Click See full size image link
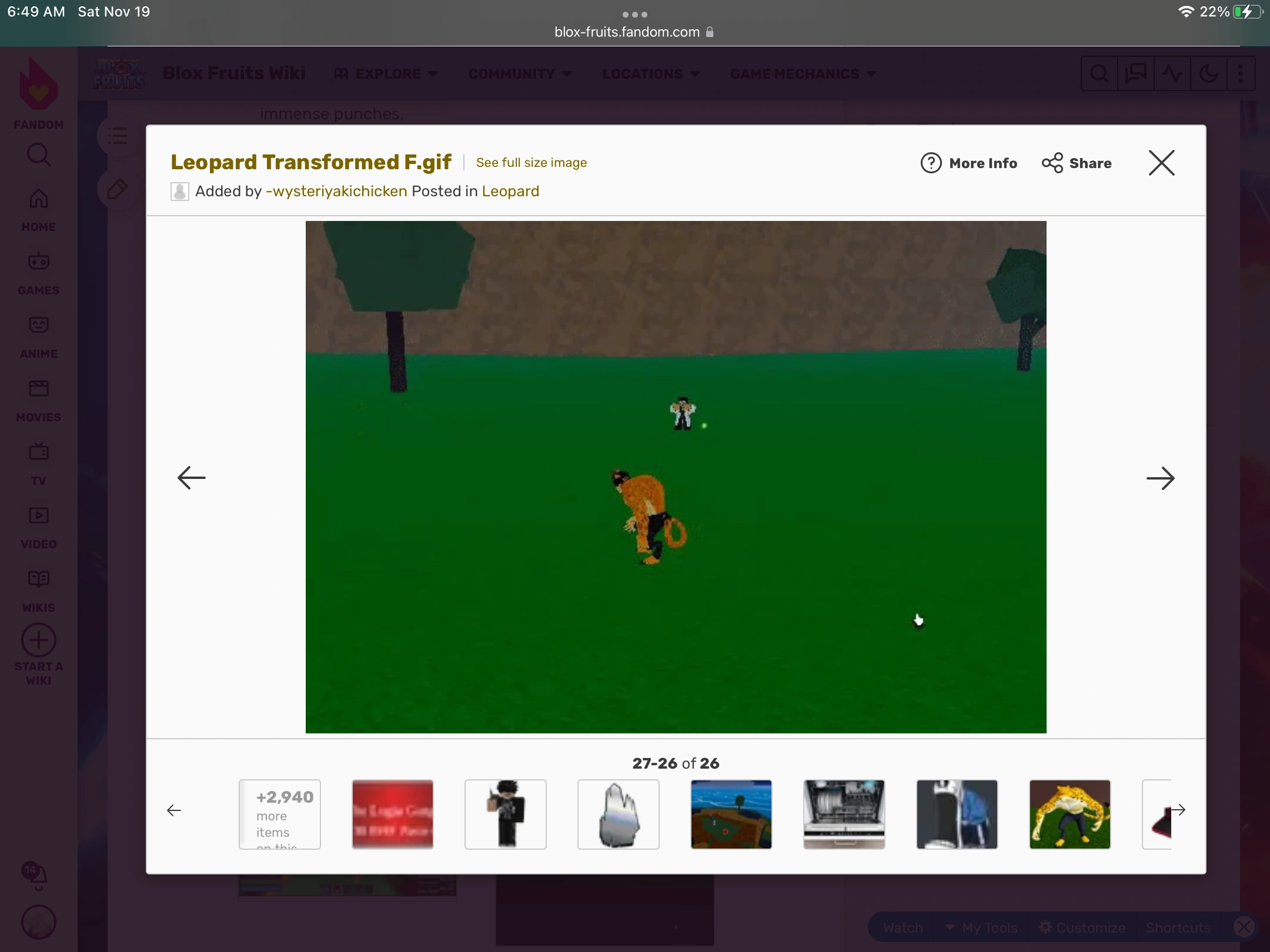1270x952 pixels. point(531,163)
